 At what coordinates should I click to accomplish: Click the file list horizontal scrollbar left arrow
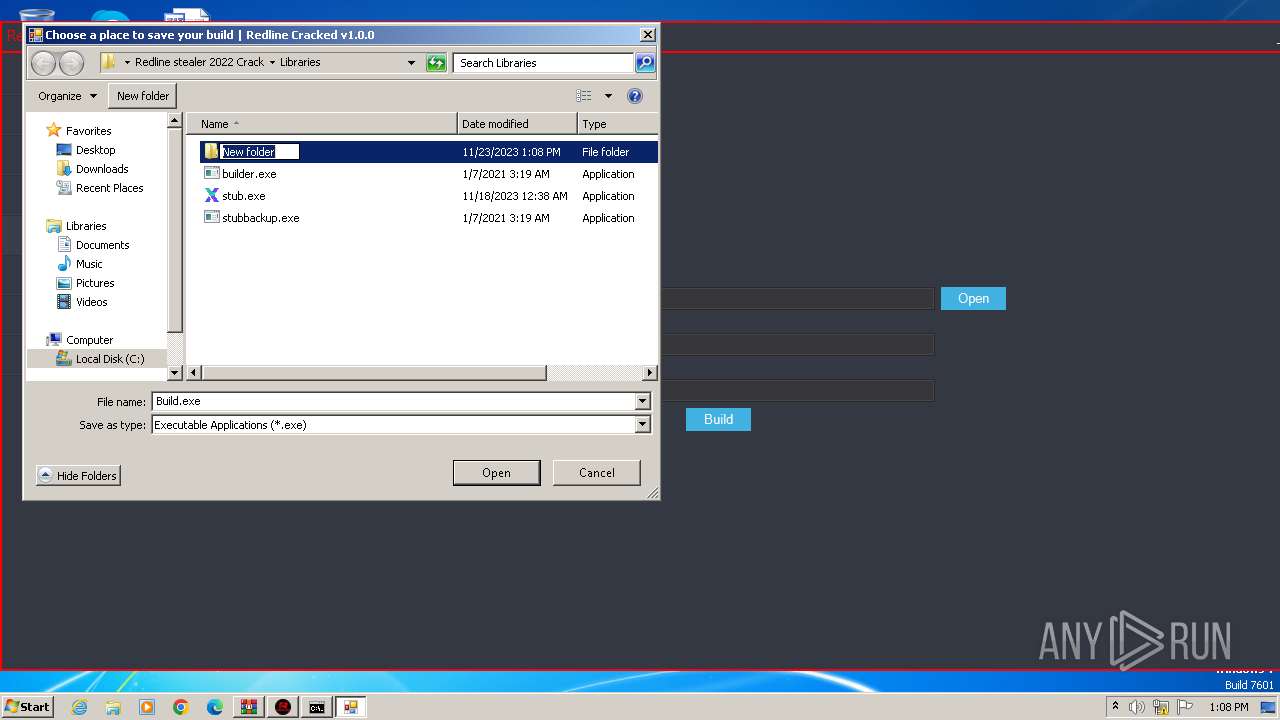(x=195, y=373)
